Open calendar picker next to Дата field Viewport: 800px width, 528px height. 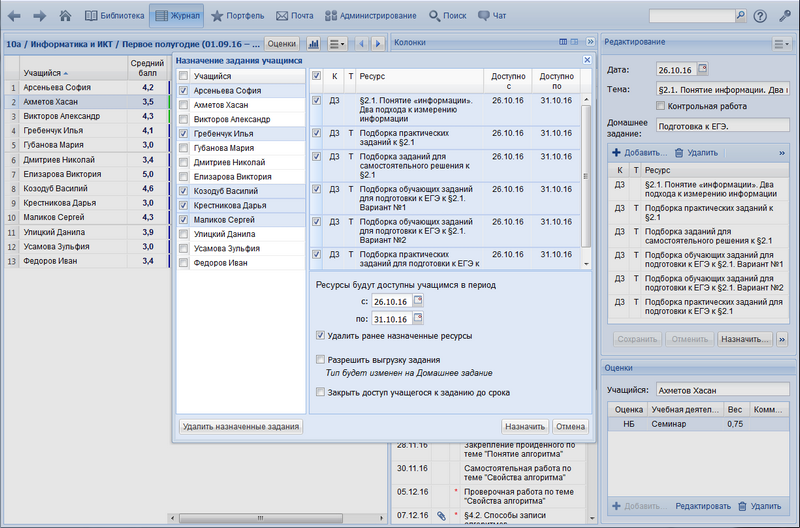point(702,69)
